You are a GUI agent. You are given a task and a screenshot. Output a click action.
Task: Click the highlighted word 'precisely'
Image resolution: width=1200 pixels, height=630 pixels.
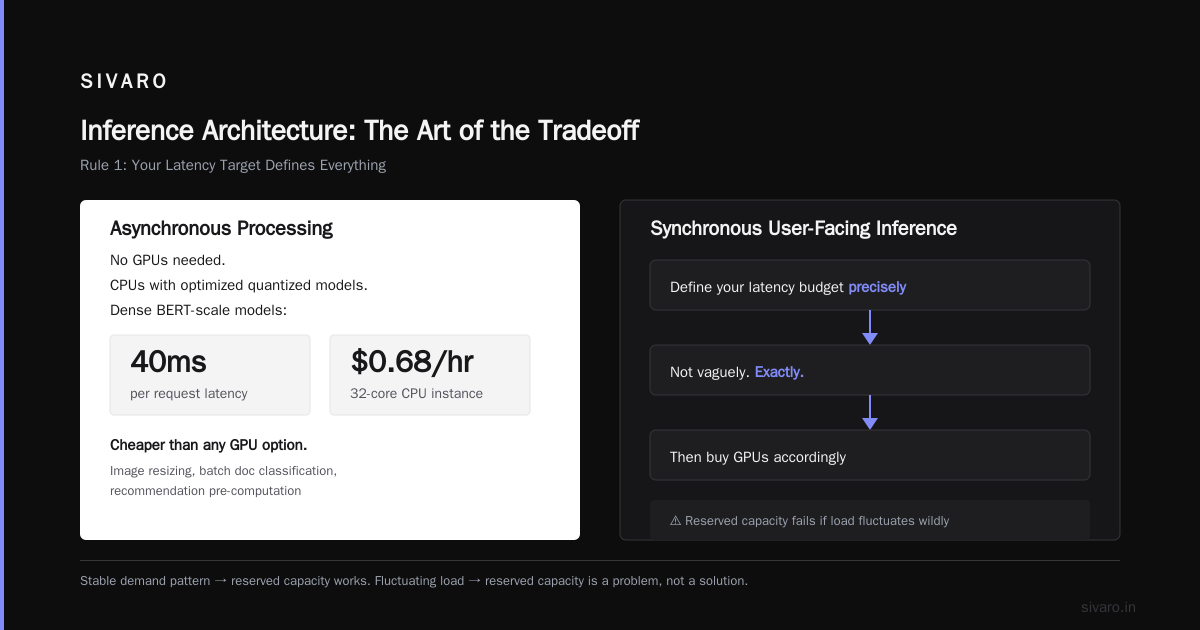point(877,287)
